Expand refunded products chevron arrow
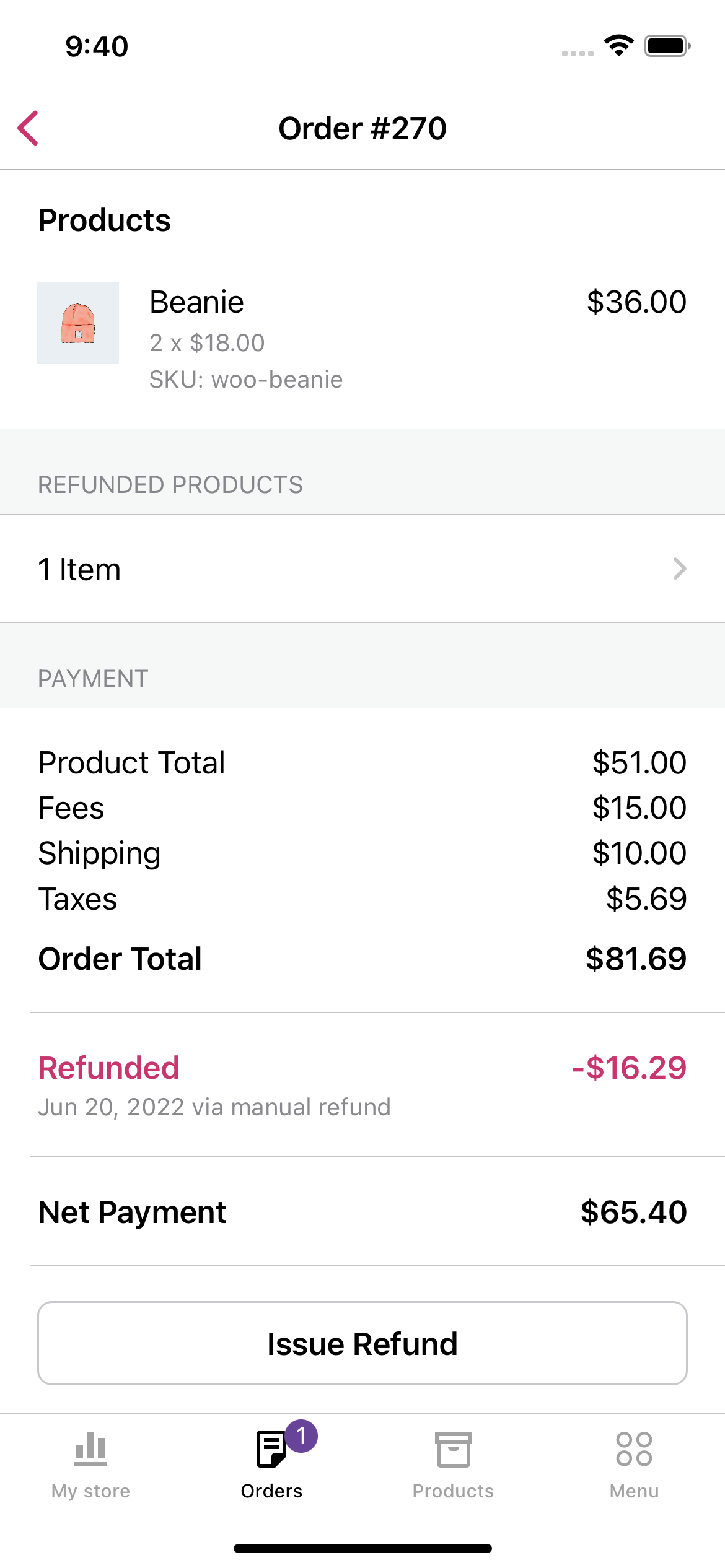725x1568 pixels. tap(680, 568)
